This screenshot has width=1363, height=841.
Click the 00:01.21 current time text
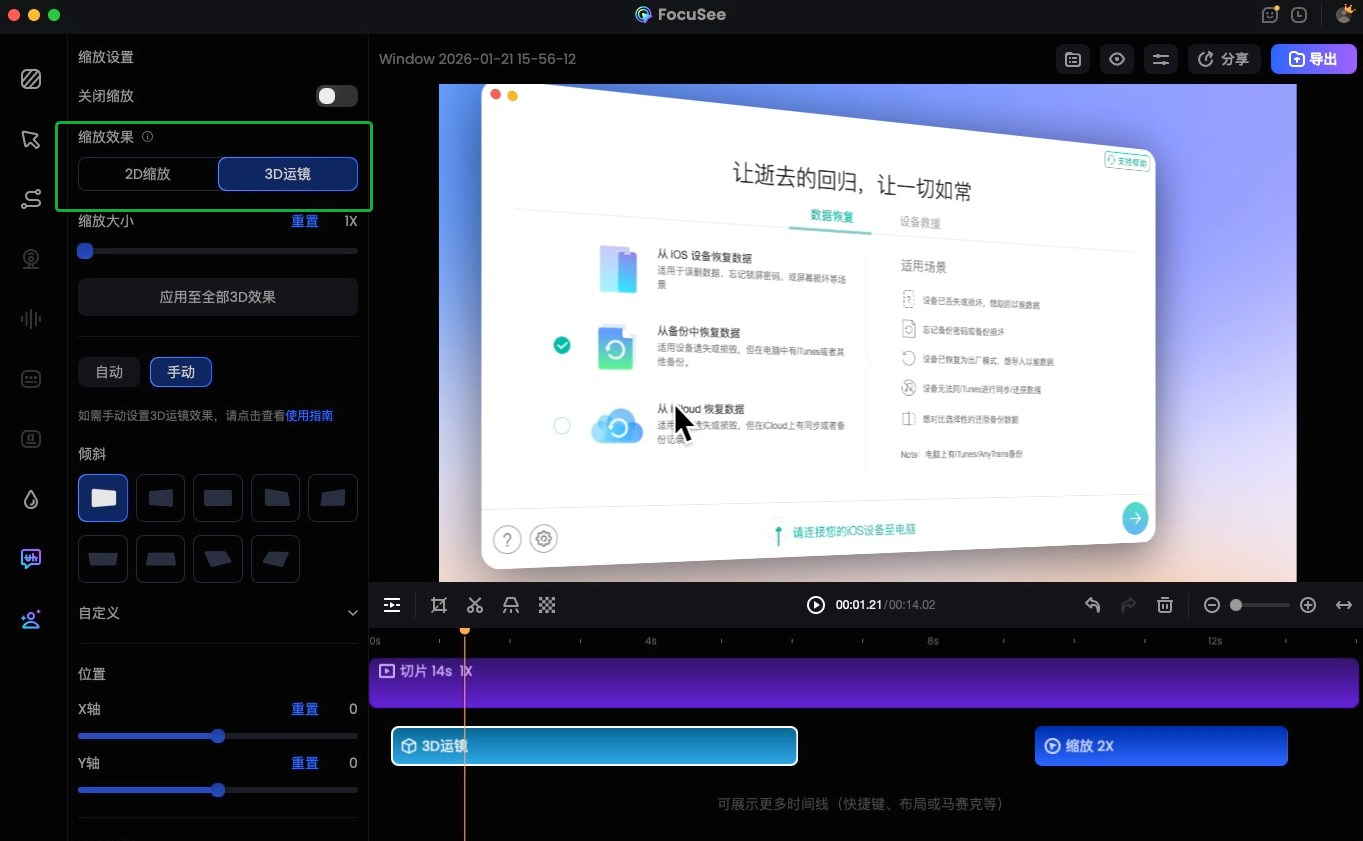[x=858, y=605]
